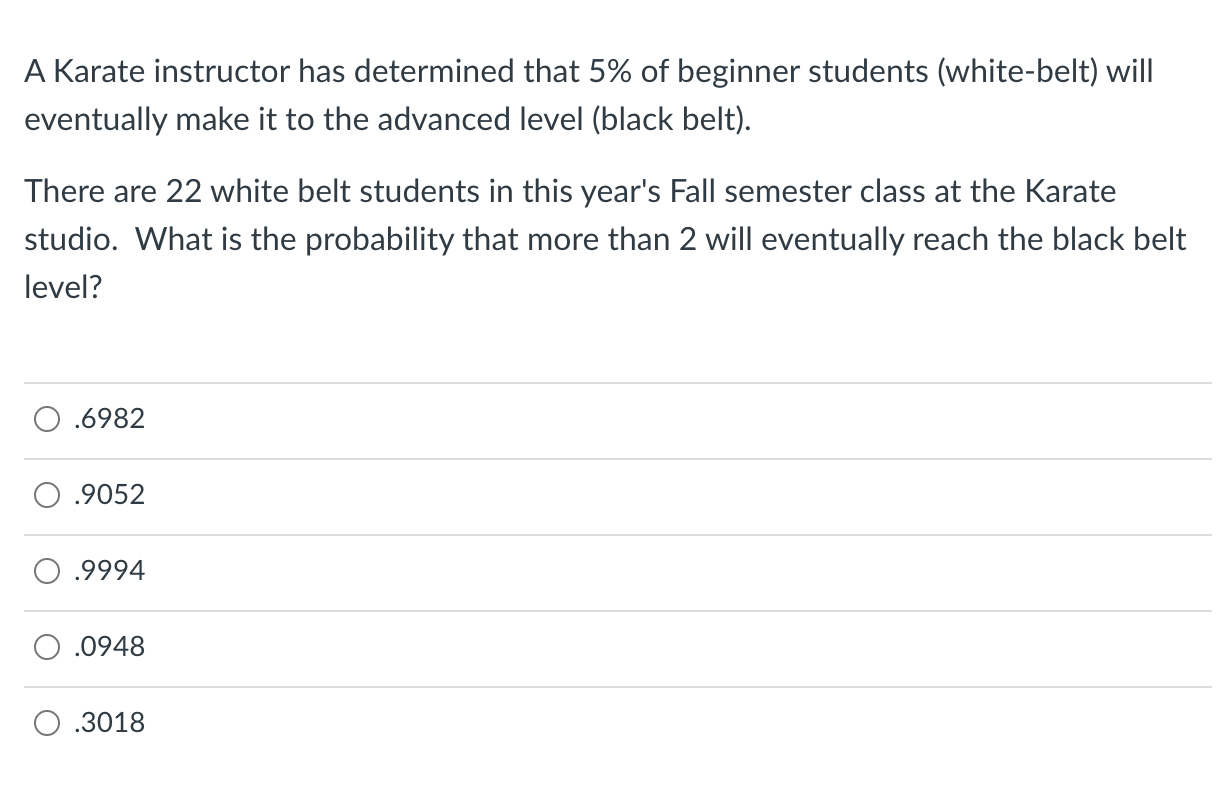Image resolution: width=1216 pixels, height=794 pixels.
Task: Click the answer label text .9052
Action: (x=110, y=496)
